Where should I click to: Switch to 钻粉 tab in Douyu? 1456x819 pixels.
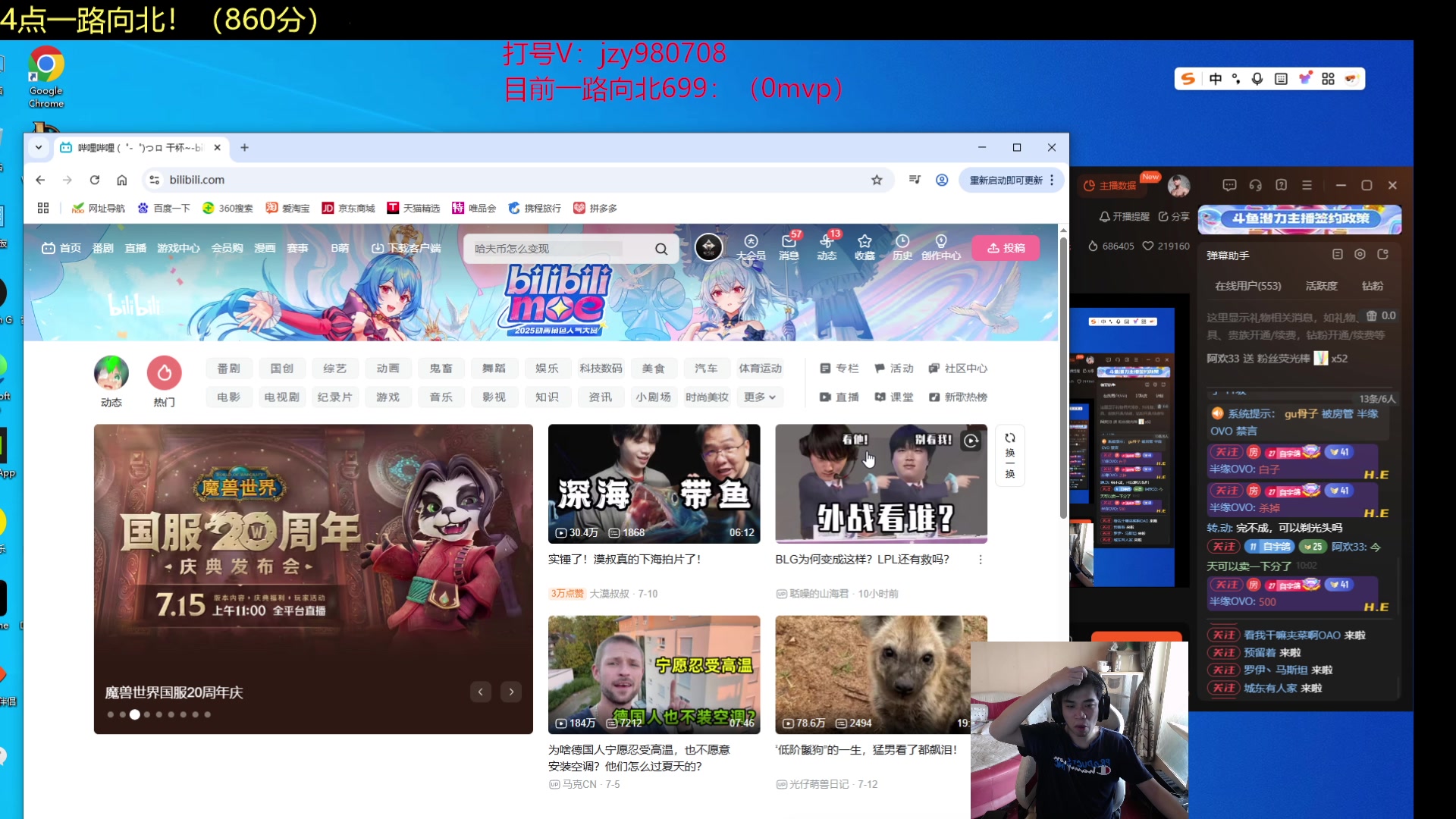click(x=1373, y=286)
